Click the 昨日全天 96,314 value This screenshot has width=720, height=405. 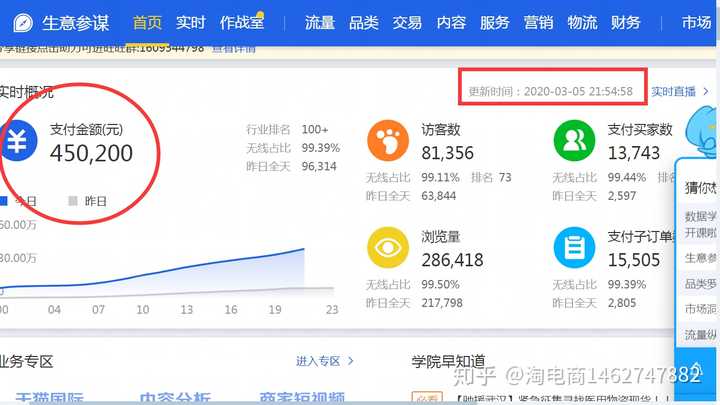click(319, 166)
